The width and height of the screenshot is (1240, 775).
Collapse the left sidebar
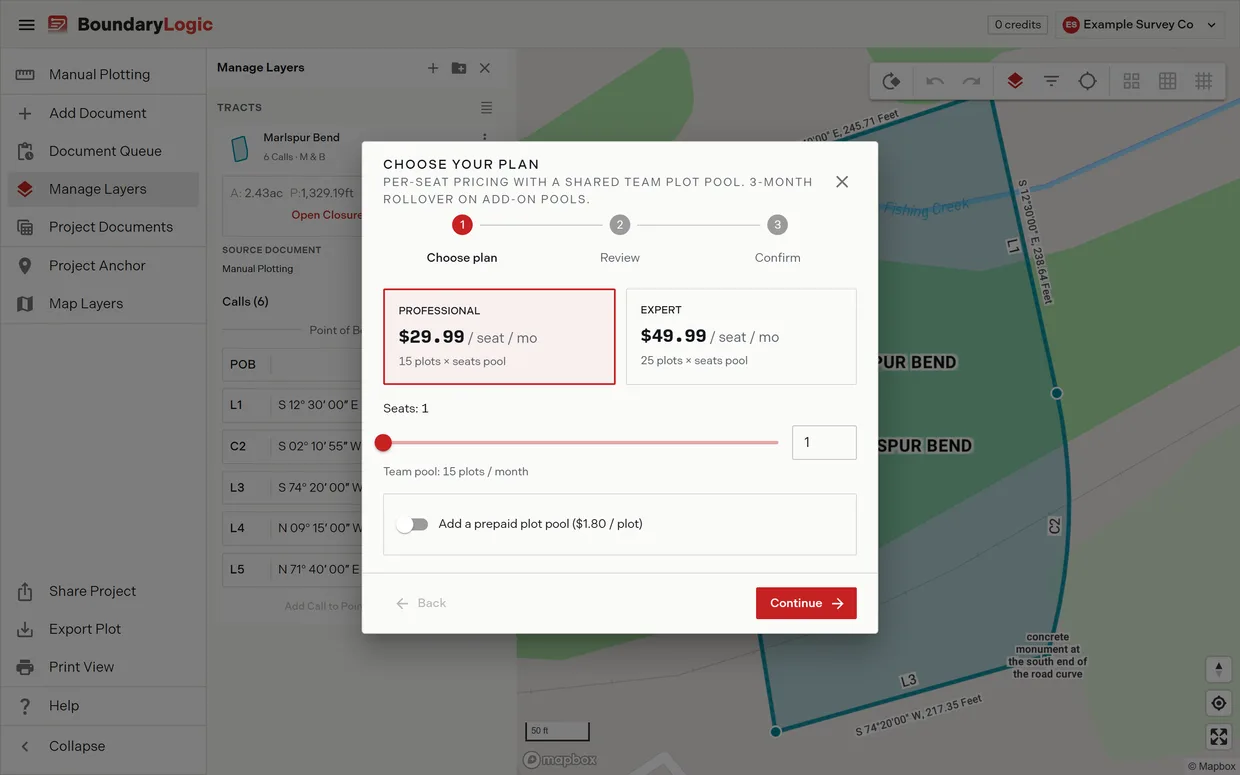point(103,746)
